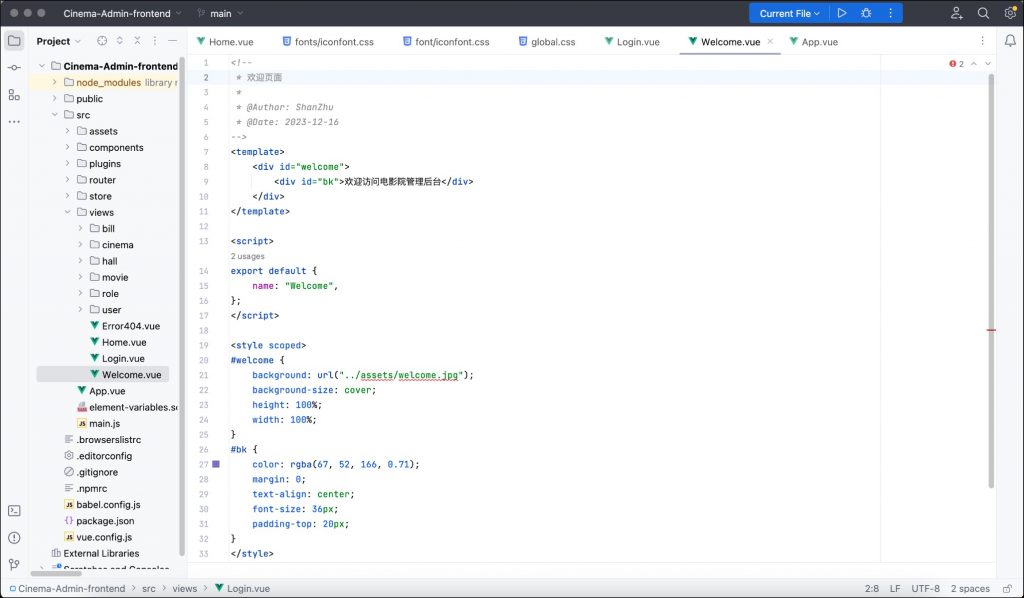Click the Debug bug icon
Image resolution: width=1024 pixels, height=598 pixels.
tap(866, 13)
